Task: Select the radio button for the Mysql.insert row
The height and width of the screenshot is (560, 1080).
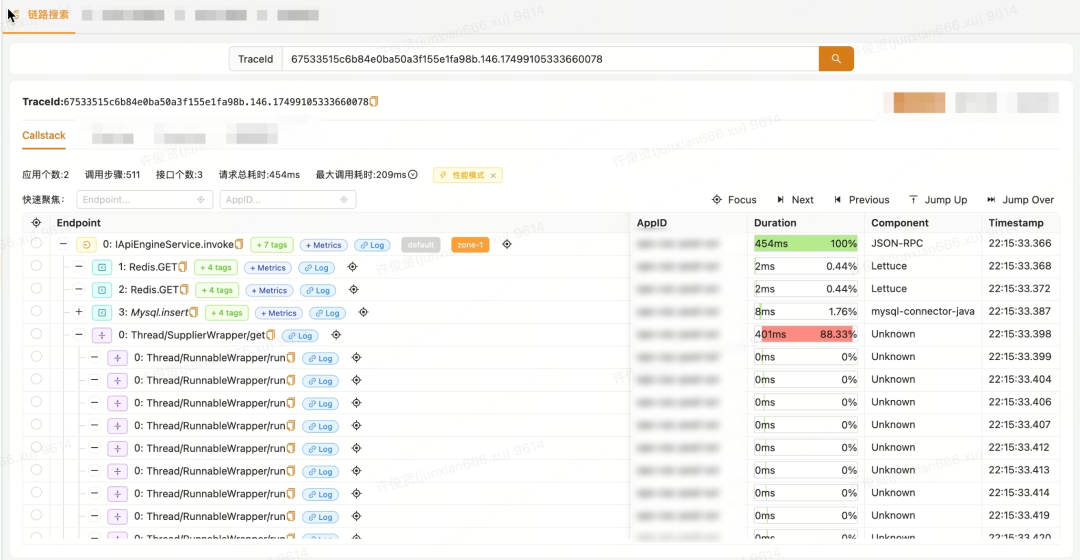Action: tap(37, 311)
